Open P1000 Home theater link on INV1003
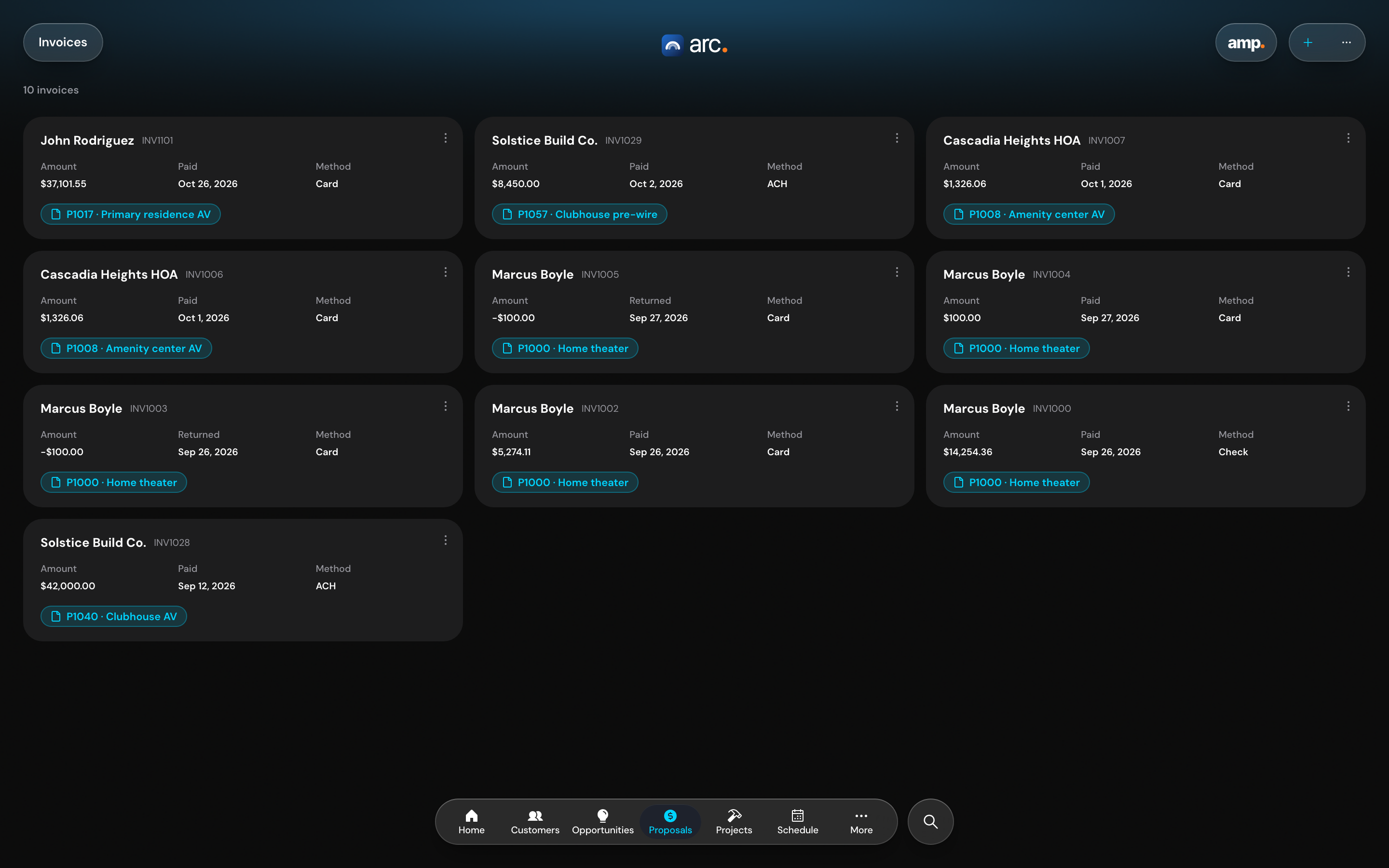The height and width of the screenshot is (868, 1389). 114,482
